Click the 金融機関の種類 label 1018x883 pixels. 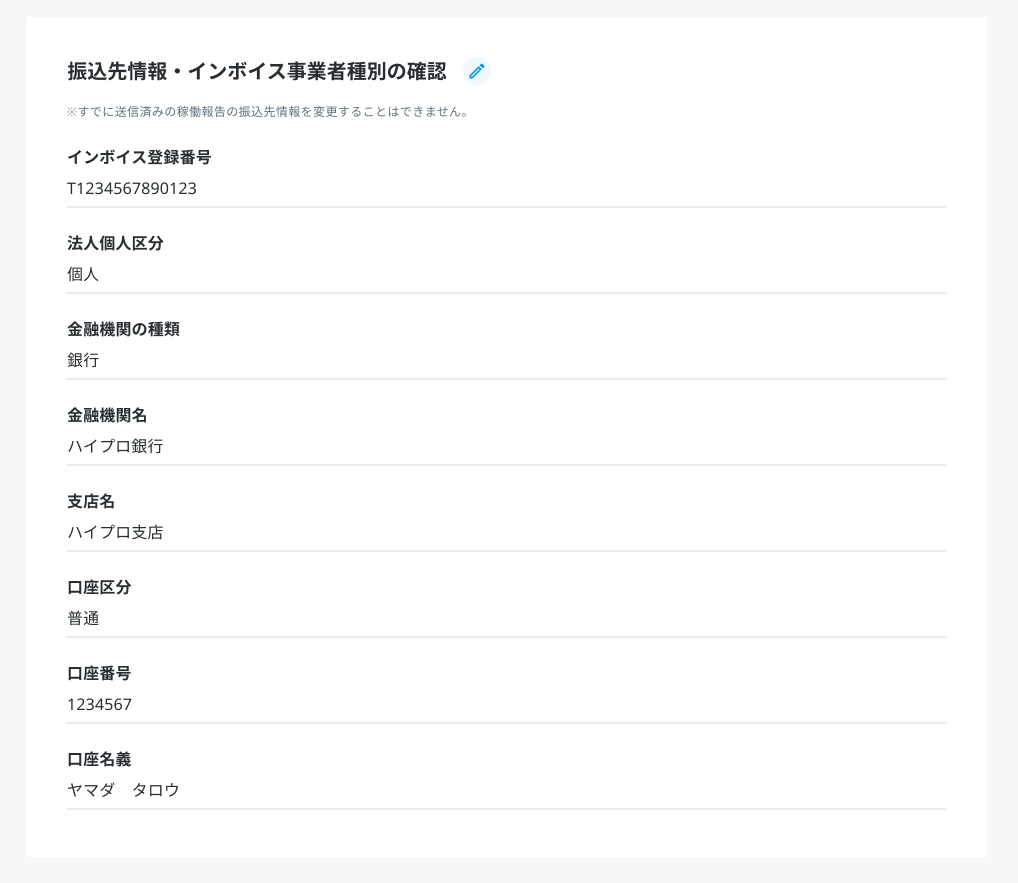pyautogui.click(x=123, y=329)
